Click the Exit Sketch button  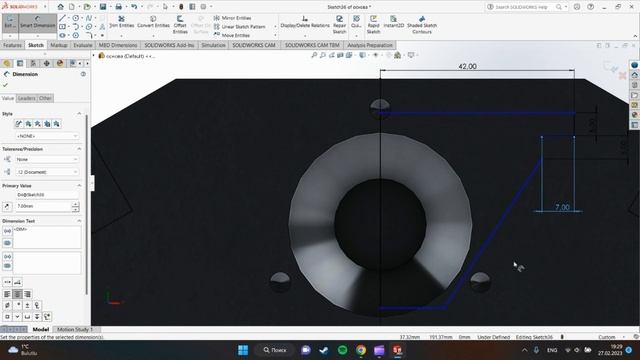[x=10, y=23]
